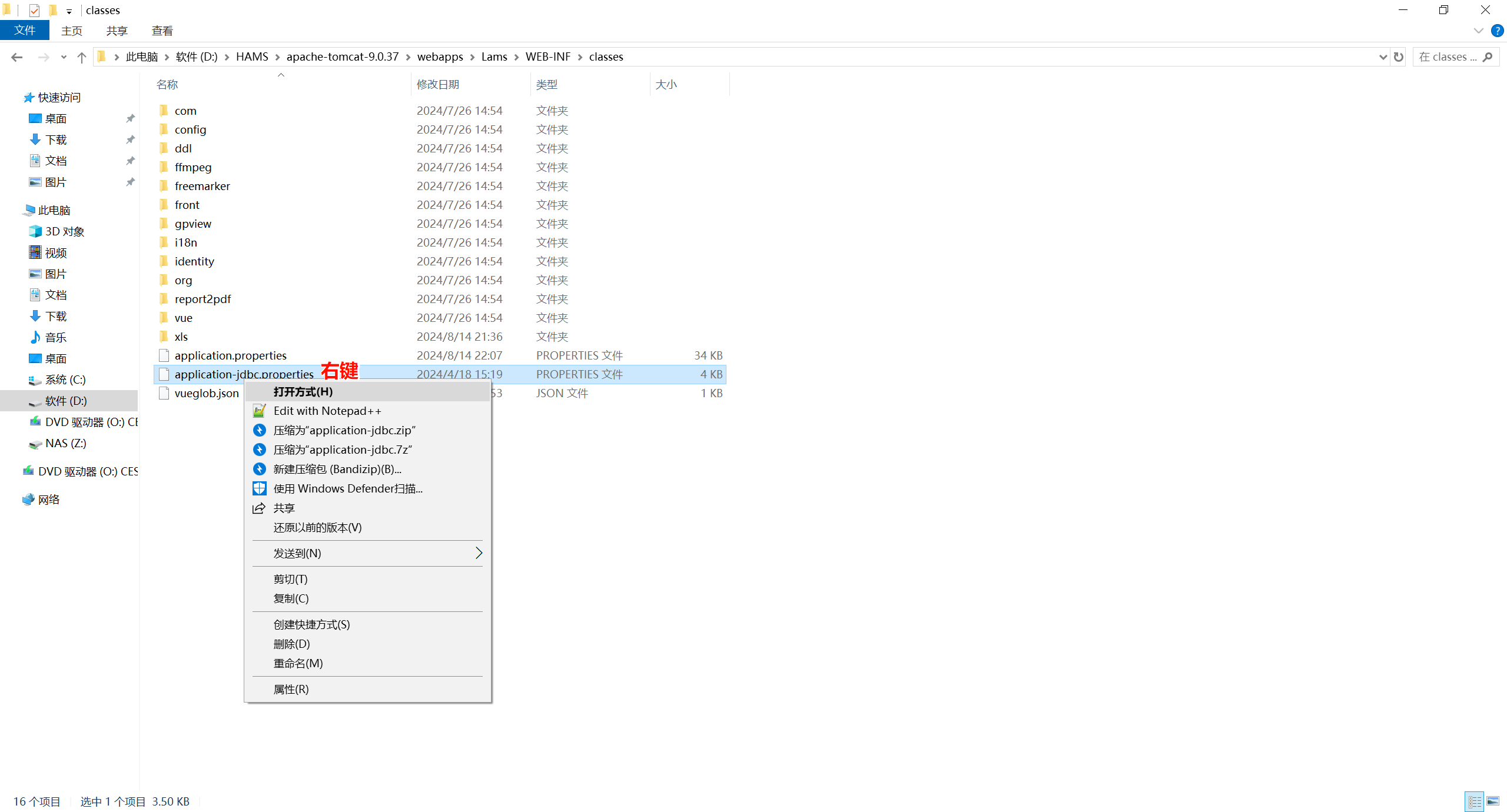Screen dimensions: 1507x812
Task: Open the address bar history dropdown
Action: [1383, 57]
